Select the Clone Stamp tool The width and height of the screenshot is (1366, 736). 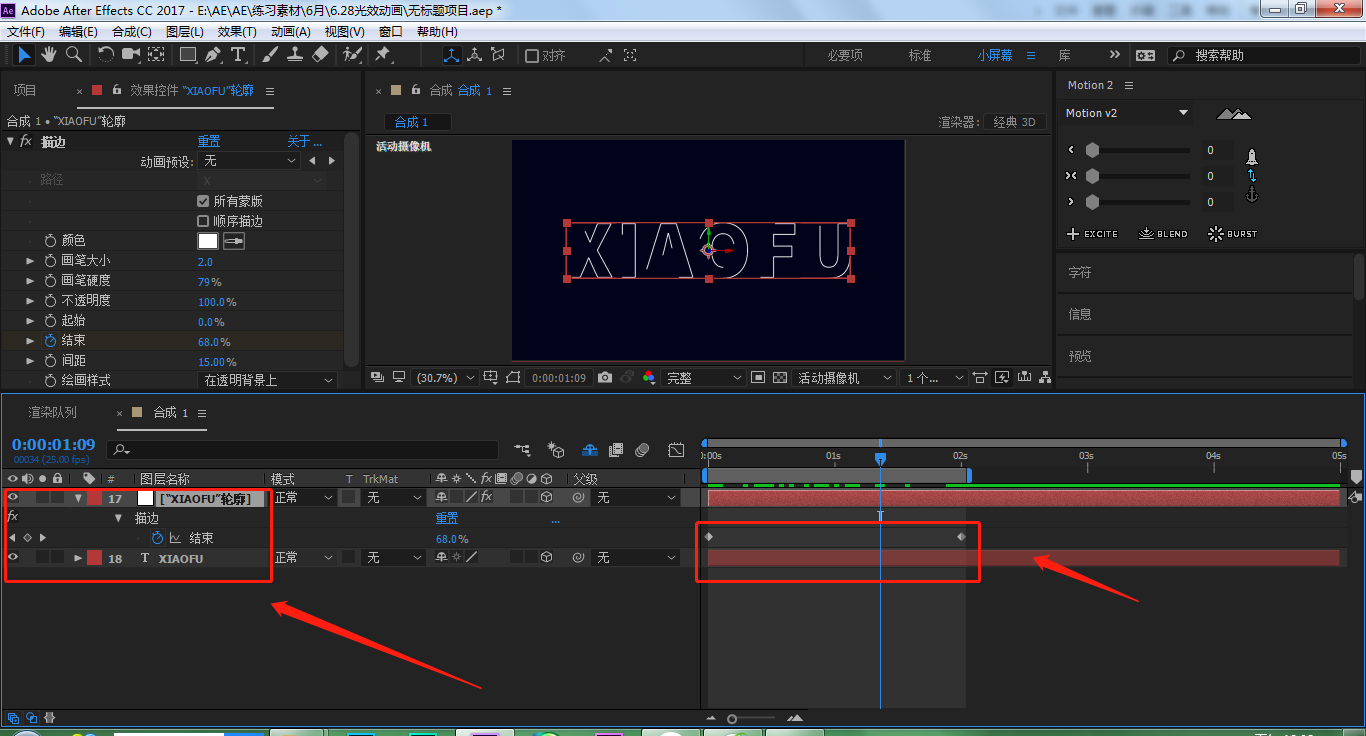tap(295, 55)
